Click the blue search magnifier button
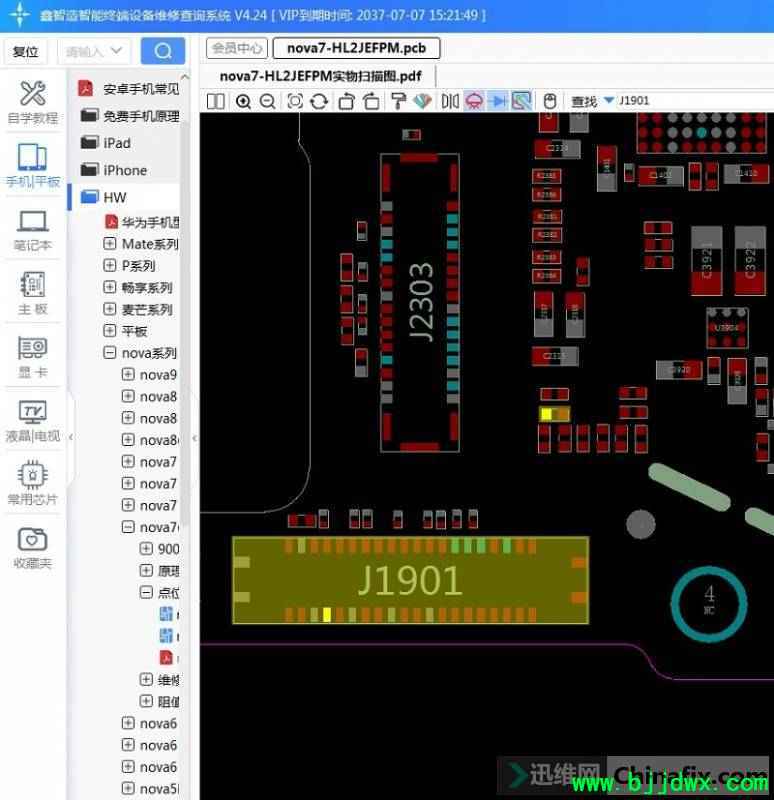The height and width of the screenshot is (800, 774). tap(163, 51)
